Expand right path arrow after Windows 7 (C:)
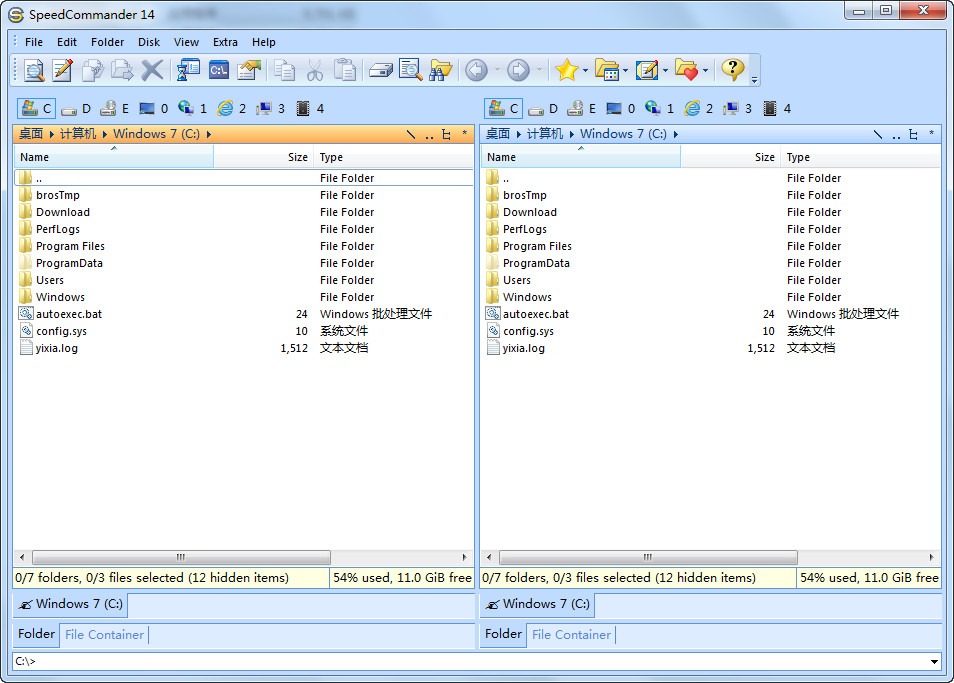 coord(676,134)
